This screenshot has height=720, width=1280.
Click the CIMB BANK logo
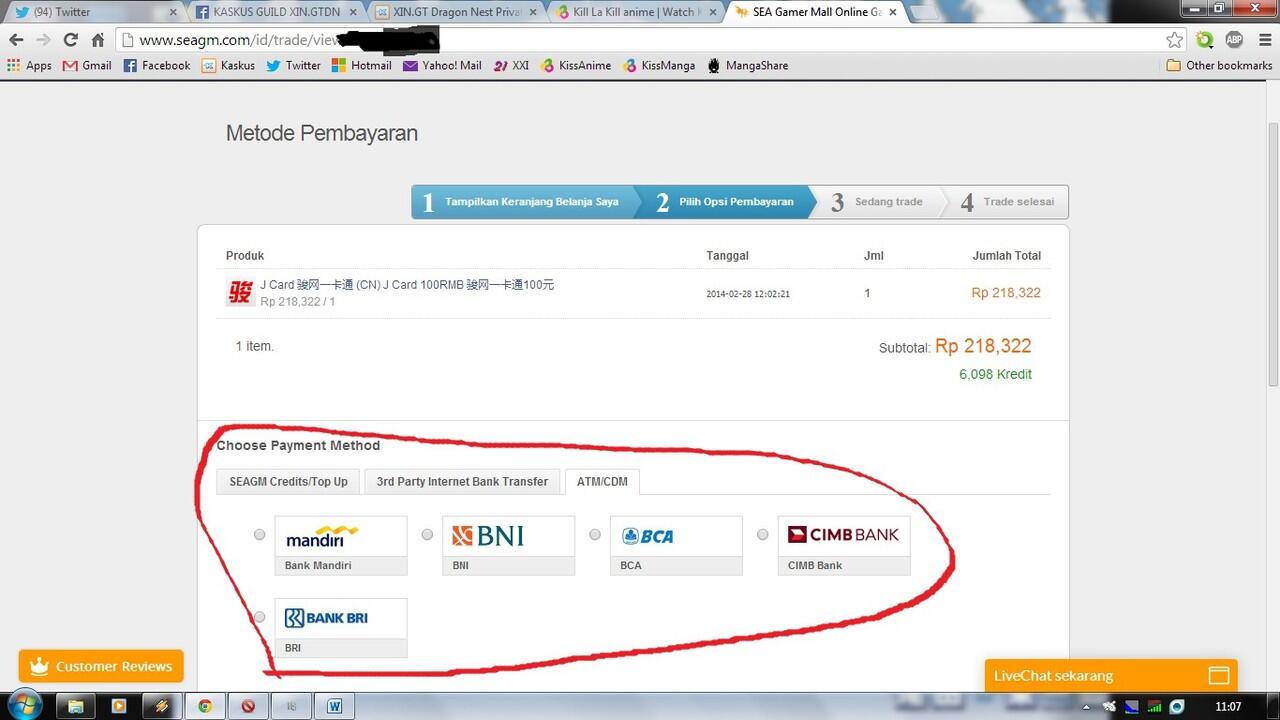pyautogui.click(x=843, y=535)
